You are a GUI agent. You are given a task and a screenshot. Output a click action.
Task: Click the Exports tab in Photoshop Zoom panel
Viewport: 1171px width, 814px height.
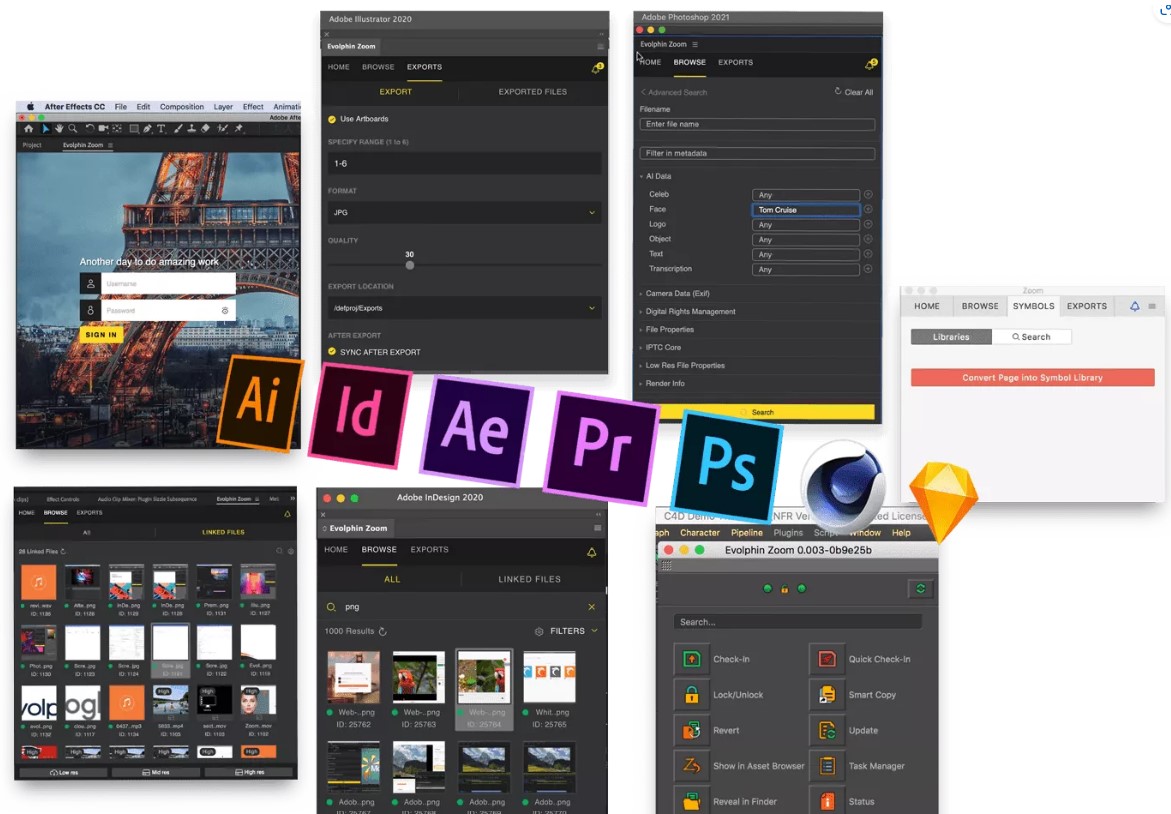pyautogui.click(x=736, y=63)
